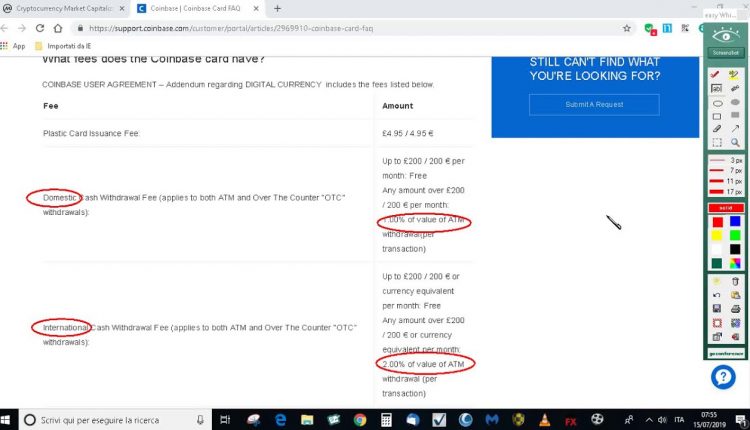Screen dimensions: 750x430
Task: Pick the blue color swatch
Action: pyautogui.click(x=735, y=221)
